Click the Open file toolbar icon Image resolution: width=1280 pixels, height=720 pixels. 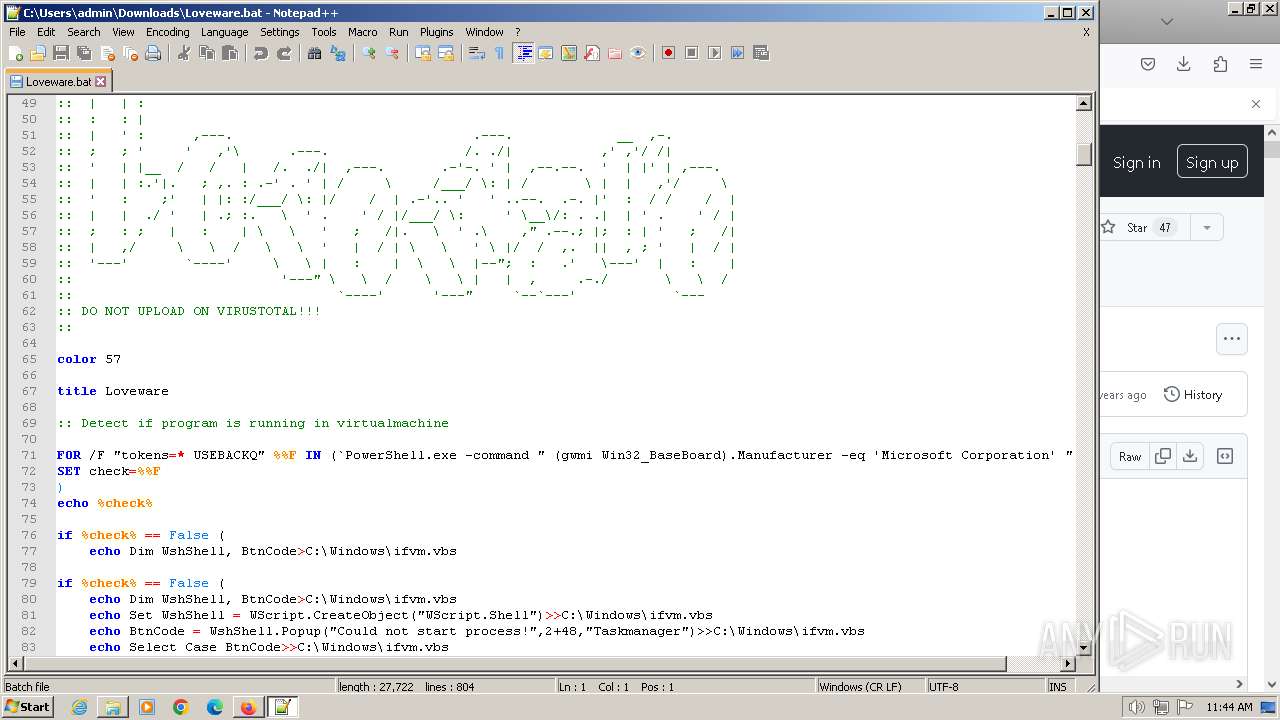click(x=38, y=53)
